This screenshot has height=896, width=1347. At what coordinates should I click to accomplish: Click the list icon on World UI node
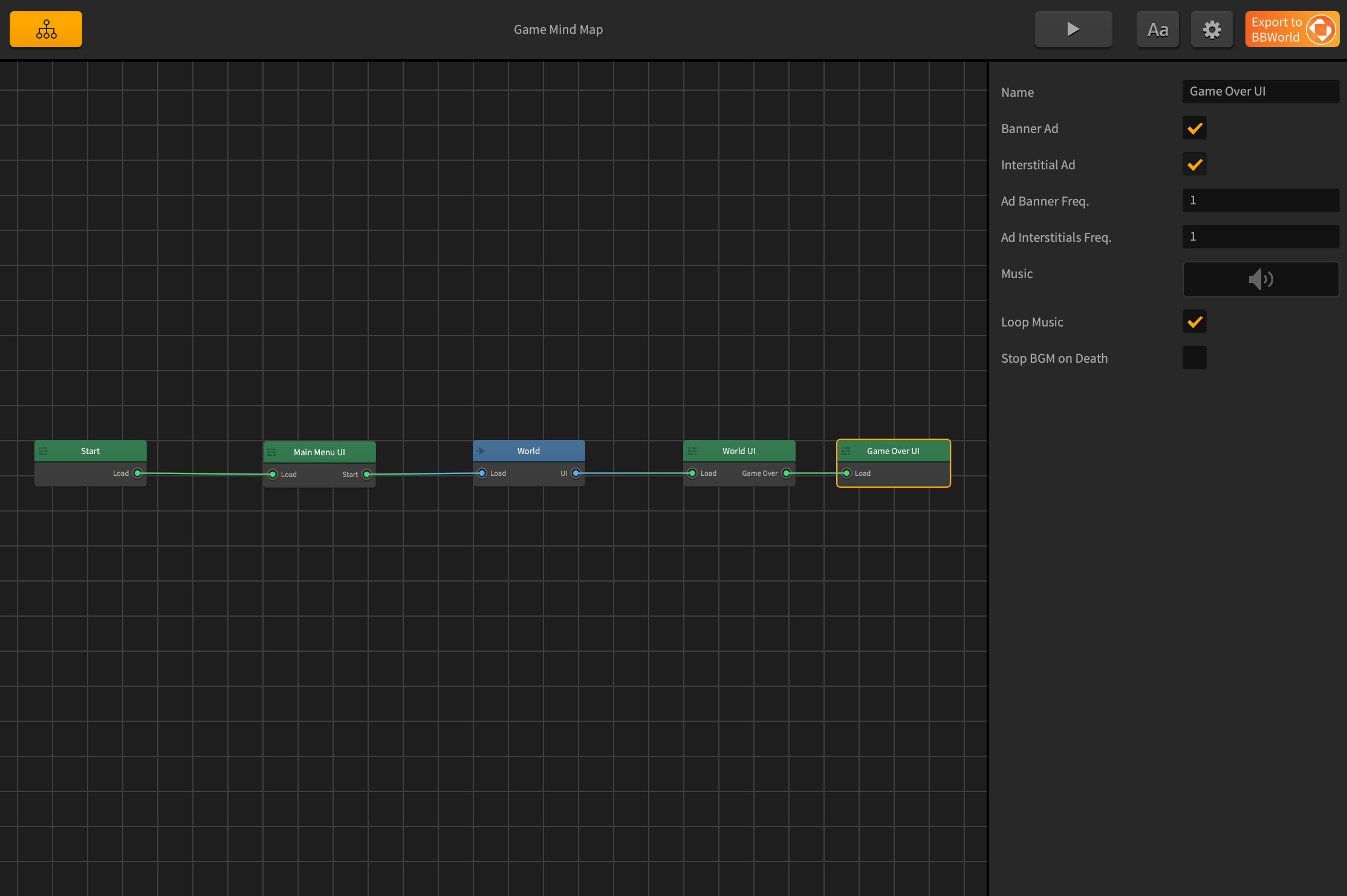coord(692,451)
